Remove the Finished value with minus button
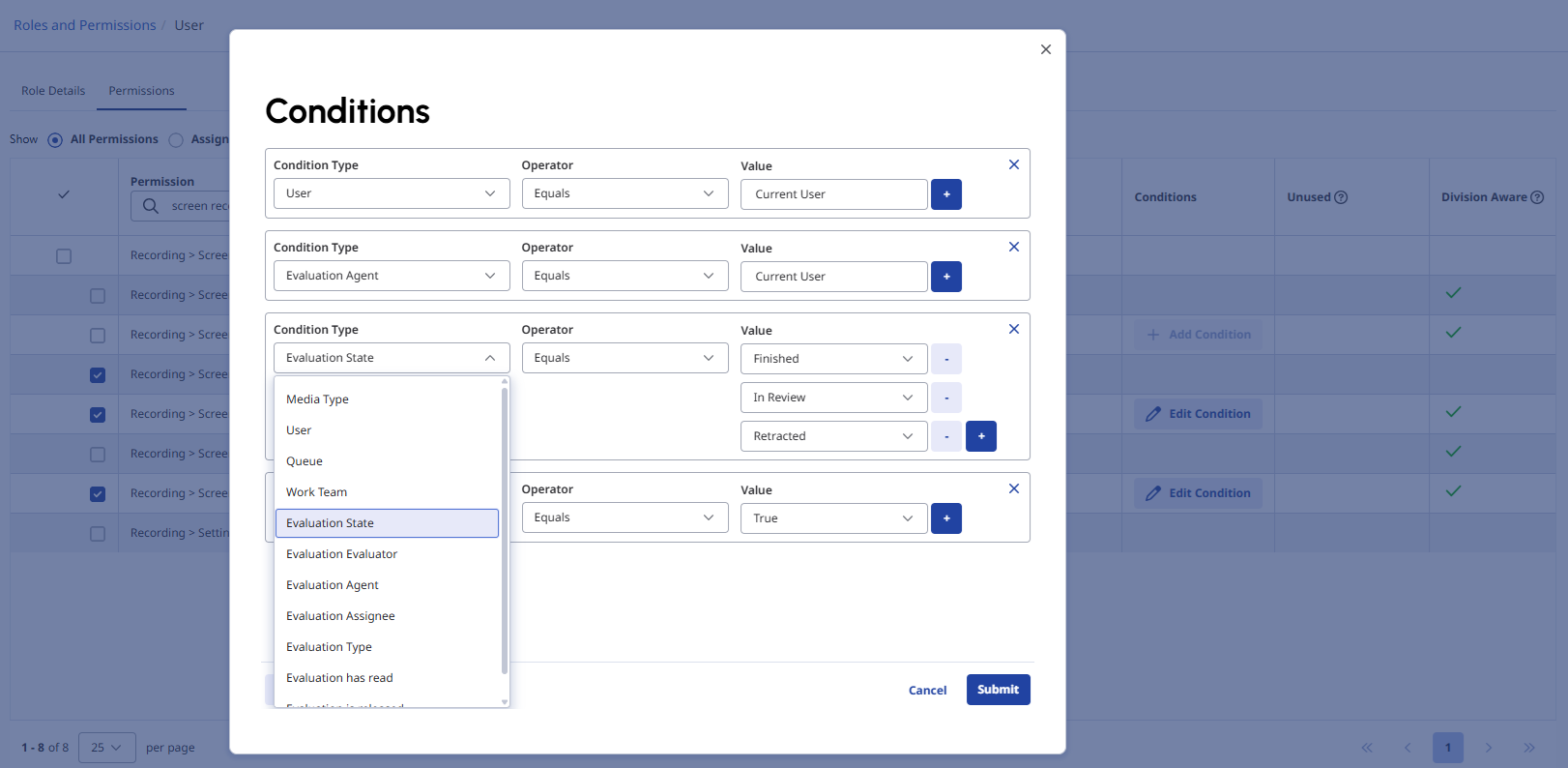The image size is (1568, 768). 945,359
